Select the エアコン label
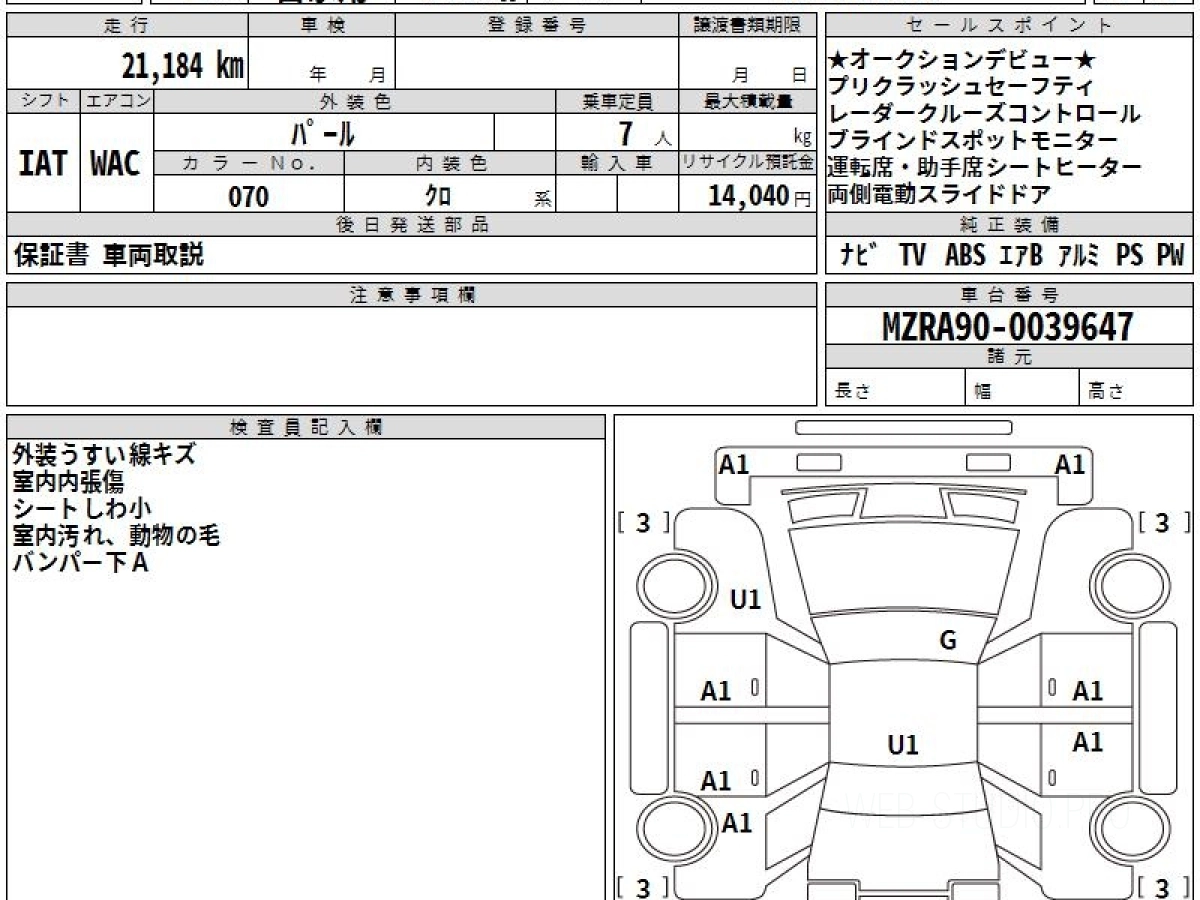 116,101
